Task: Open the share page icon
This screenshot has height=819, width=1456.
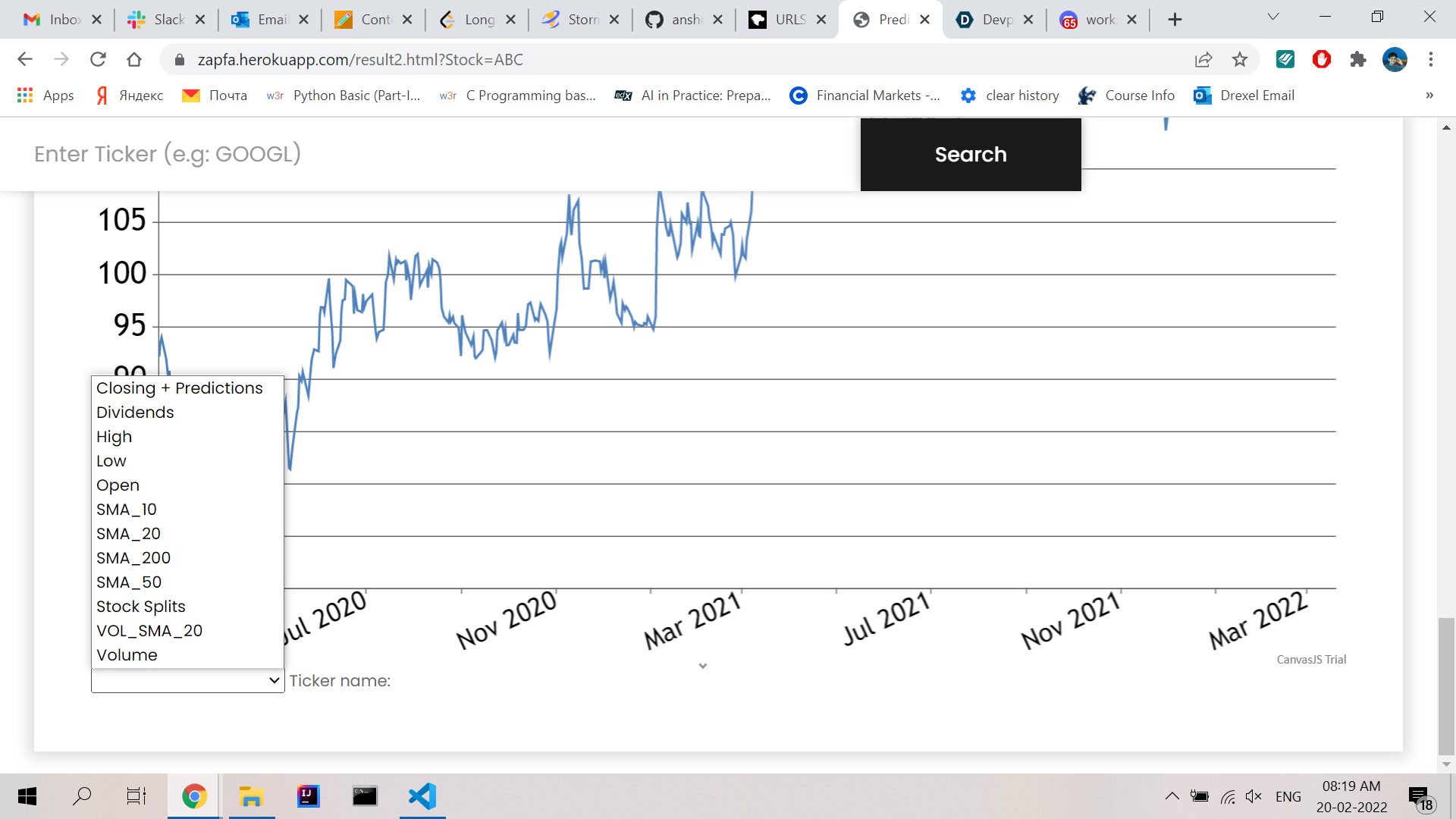Action: tap(1203, 59)
